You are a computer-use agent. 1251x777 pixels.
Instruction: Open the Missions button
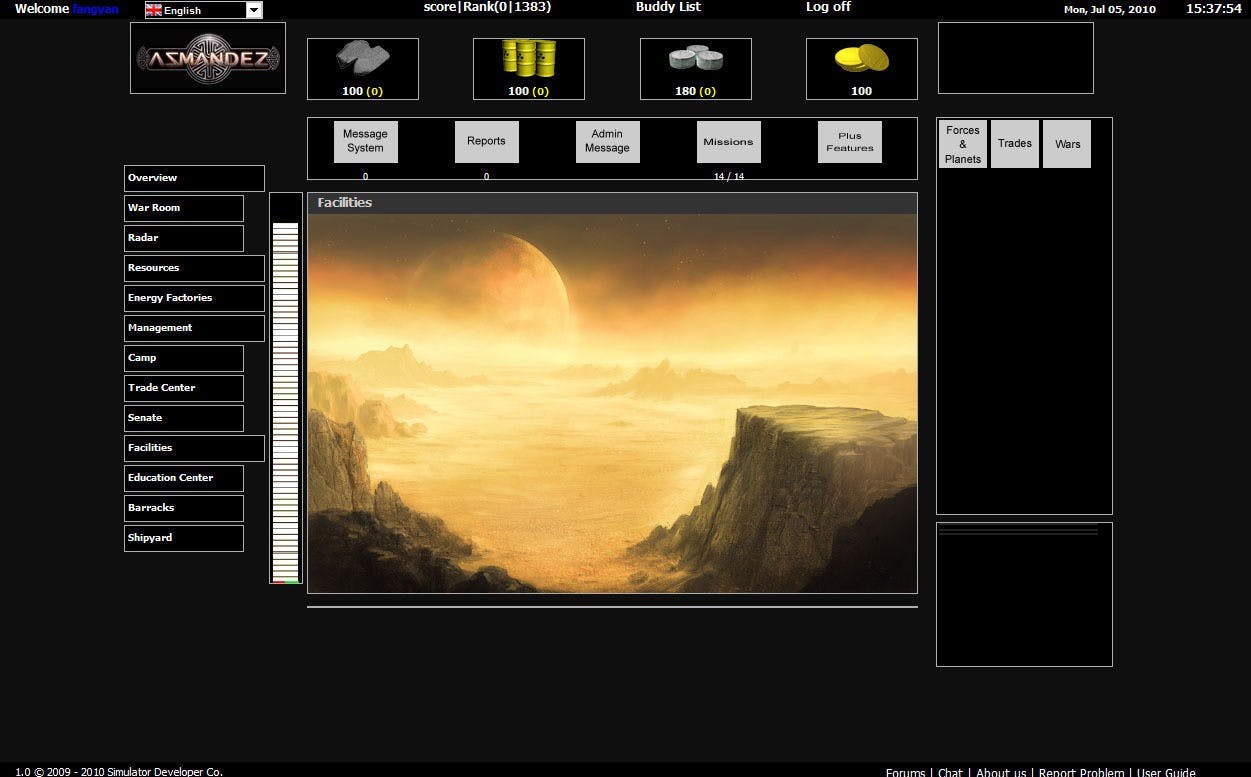(728, 141)
